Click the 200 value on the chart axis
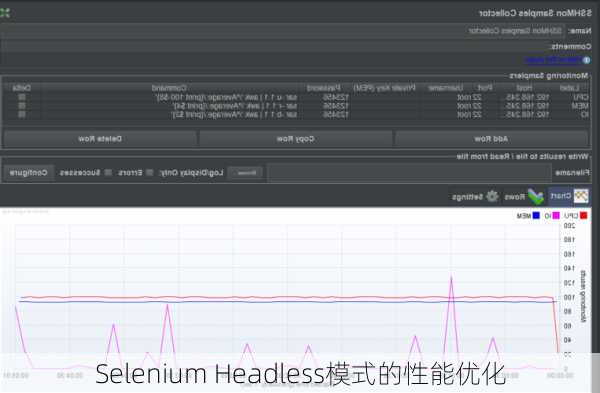The image size is (600, 393). click(569, 226)
